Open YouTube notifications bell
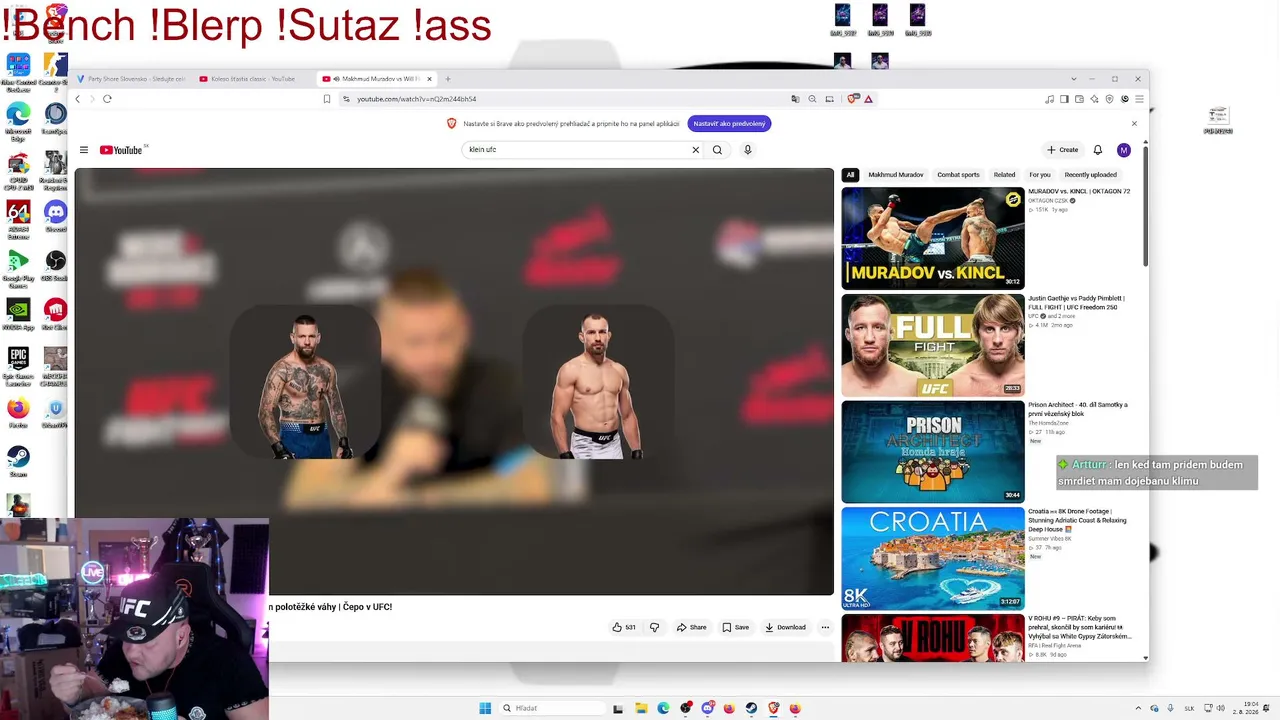The height and width of the screenshot is (720, 1280). tap(1097, 150)
